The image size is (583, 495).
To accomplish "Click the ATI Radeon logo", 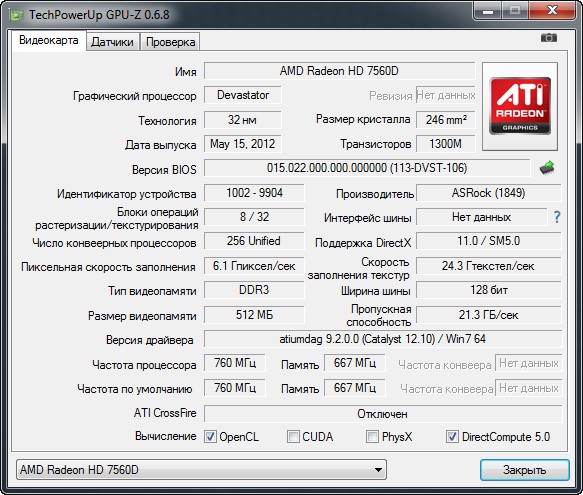I will pos(520,106).
